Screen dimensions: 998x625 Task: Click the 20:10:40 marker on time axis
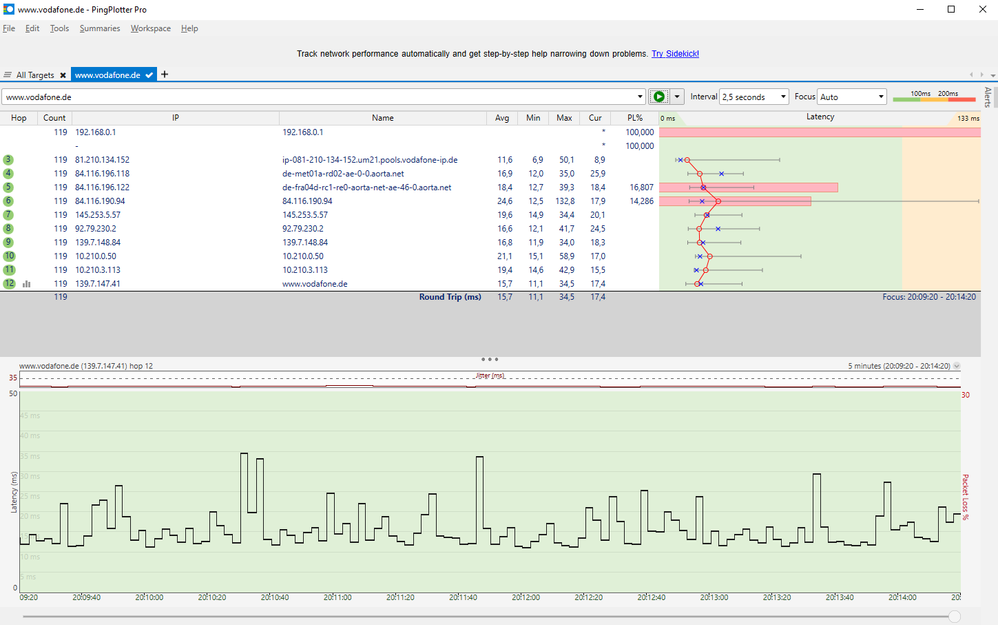[x=275, y=598]
